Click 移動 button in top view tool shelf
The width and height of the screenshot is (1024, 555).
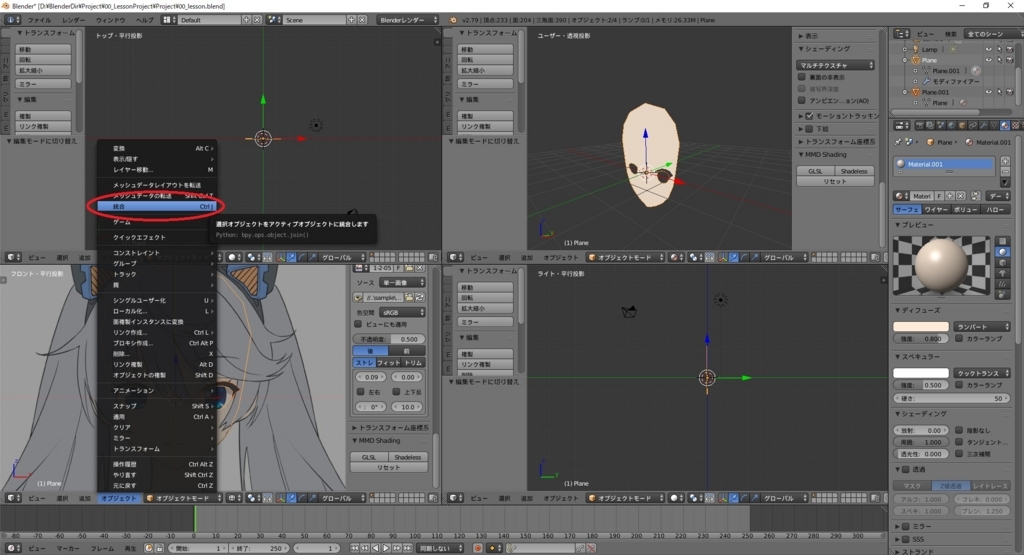(43, 50)
